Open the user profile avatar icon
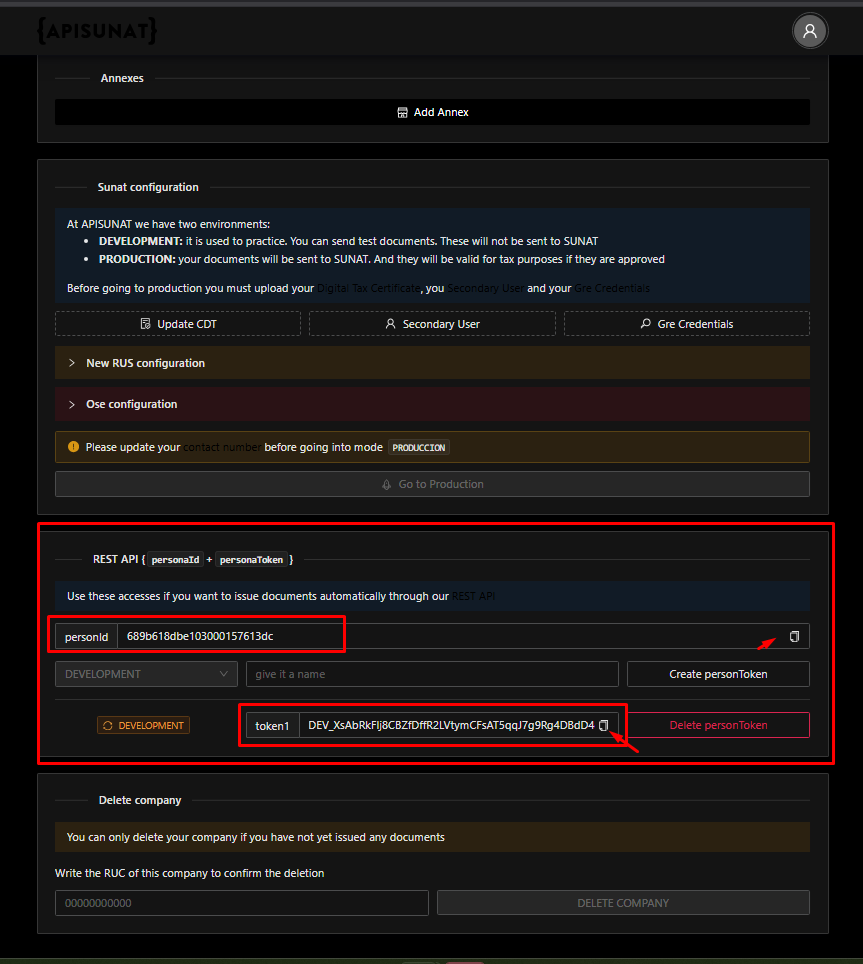Screen dimensions: 863x964 click(810, 31)
